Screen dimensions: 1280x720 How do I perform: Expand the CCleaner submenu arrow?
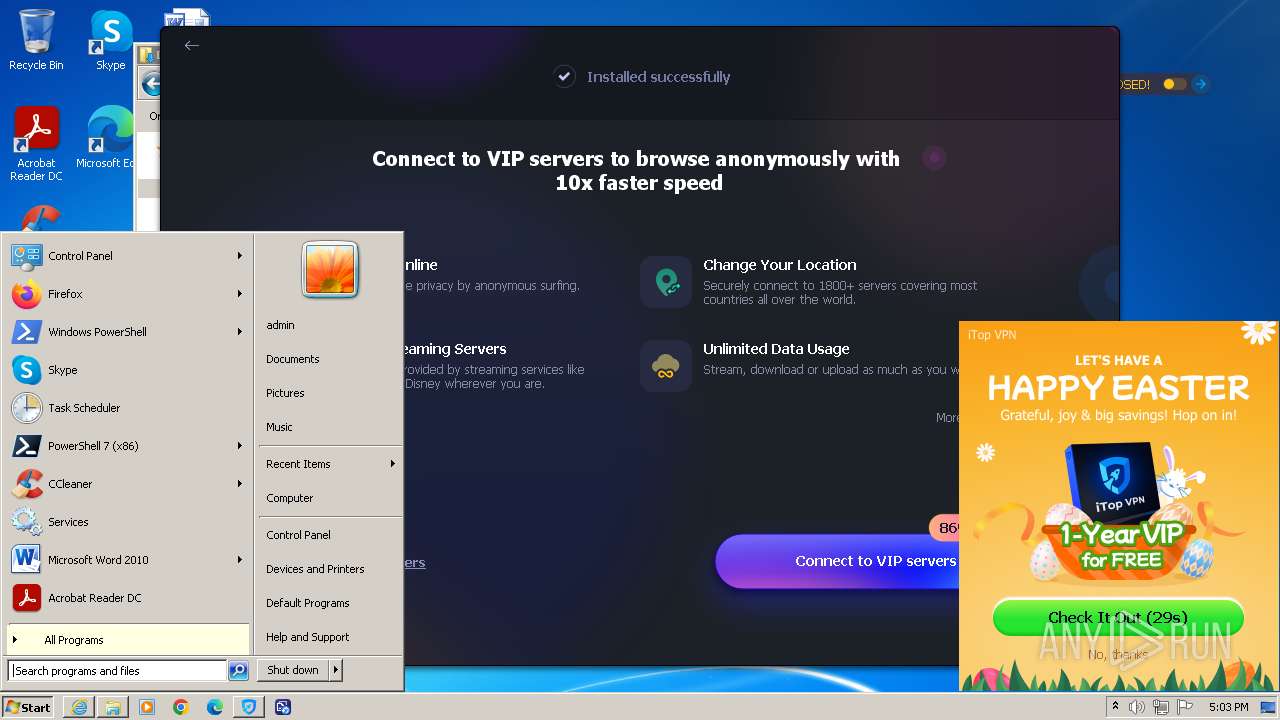click(x=240, y=484)
